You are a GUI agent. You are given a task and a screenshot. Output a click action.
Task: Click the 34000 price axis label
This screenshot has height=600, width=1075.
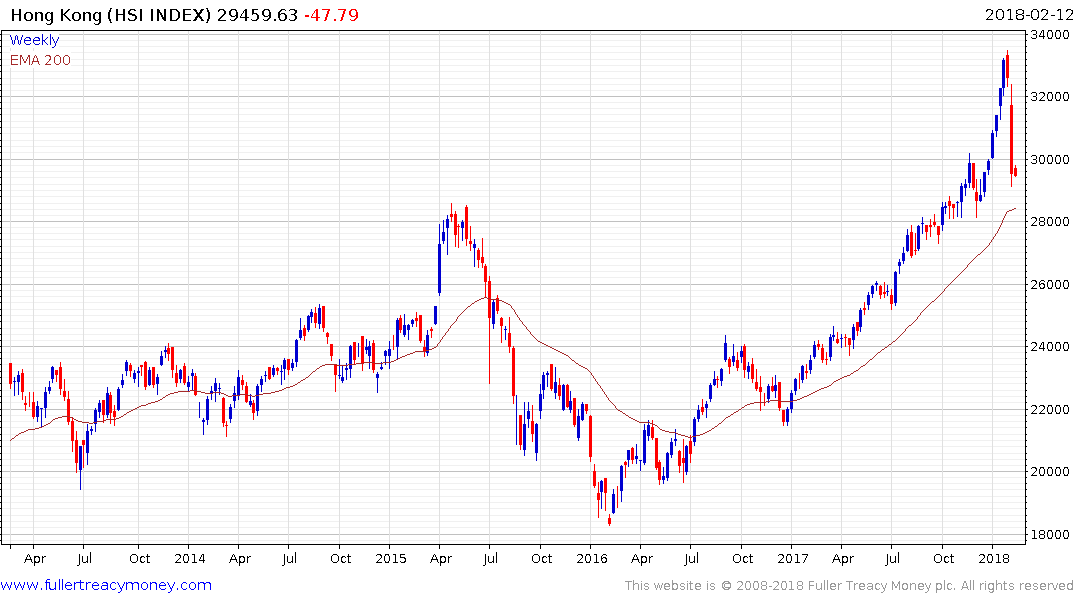(x=1050, y=34)
